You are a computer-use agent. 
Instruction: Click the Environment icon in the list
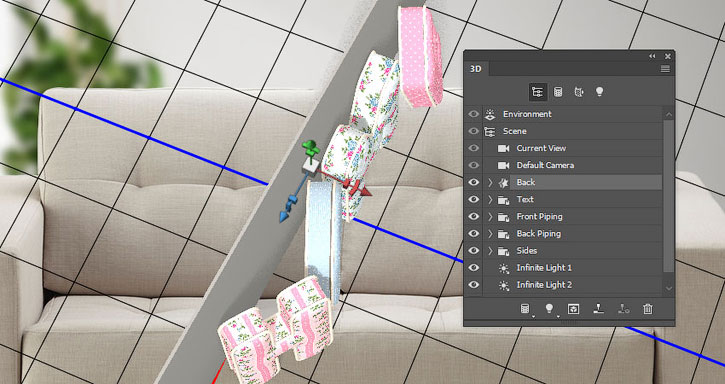pyautogui.click(x=489, y=114)
